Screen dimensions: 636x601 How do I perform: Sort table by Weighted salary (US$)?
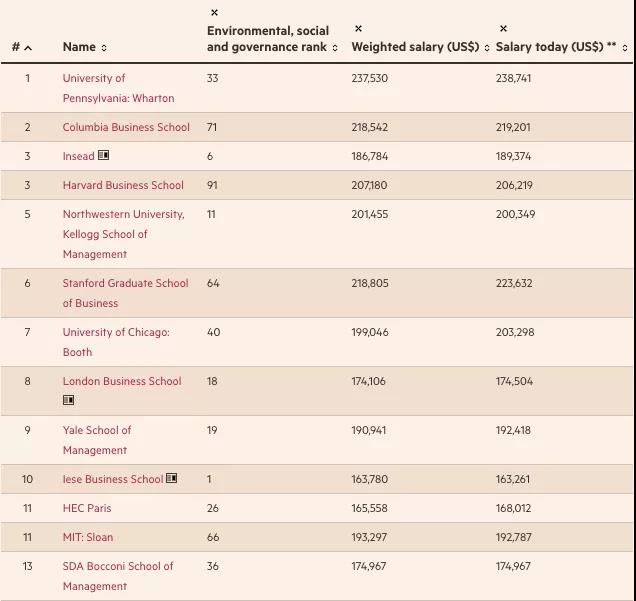pos(487,48)
